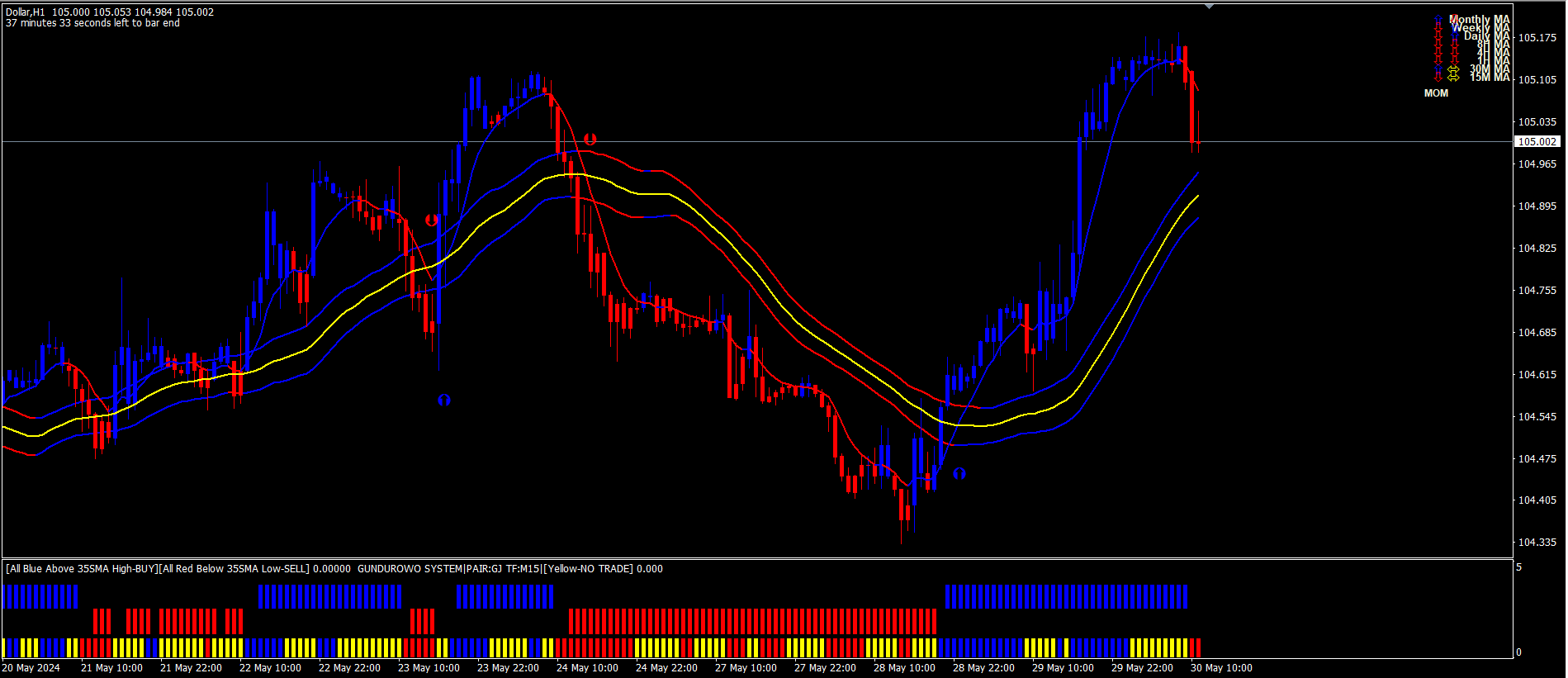Viewport: 1568px width, 678px height.
Task: Click the 105.105 price axis label
Action: (x=1537, y=80)
